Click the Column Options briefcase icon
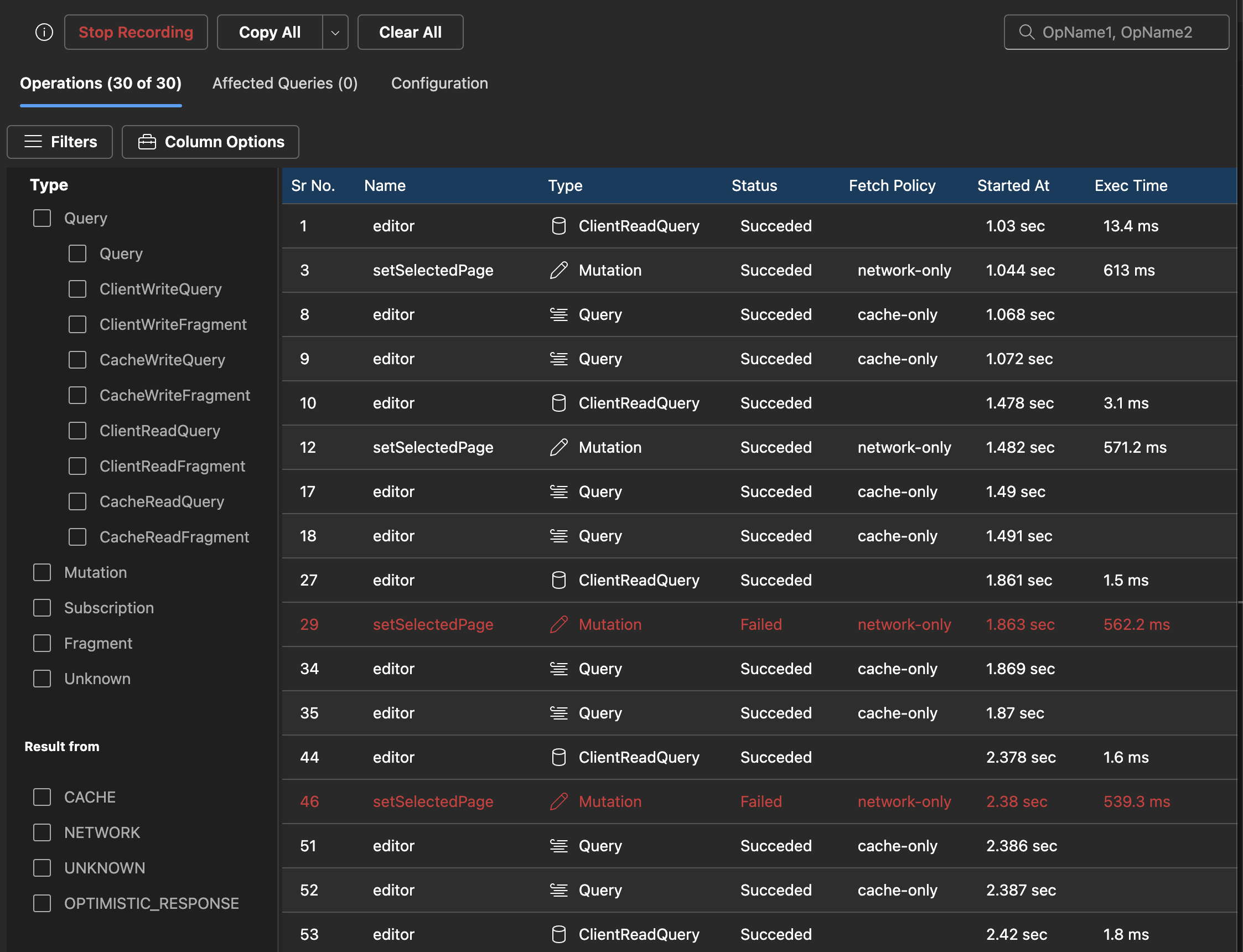The width and height of the screenshot is (1243, 952). pyautogui.click(x=147, y=142)
